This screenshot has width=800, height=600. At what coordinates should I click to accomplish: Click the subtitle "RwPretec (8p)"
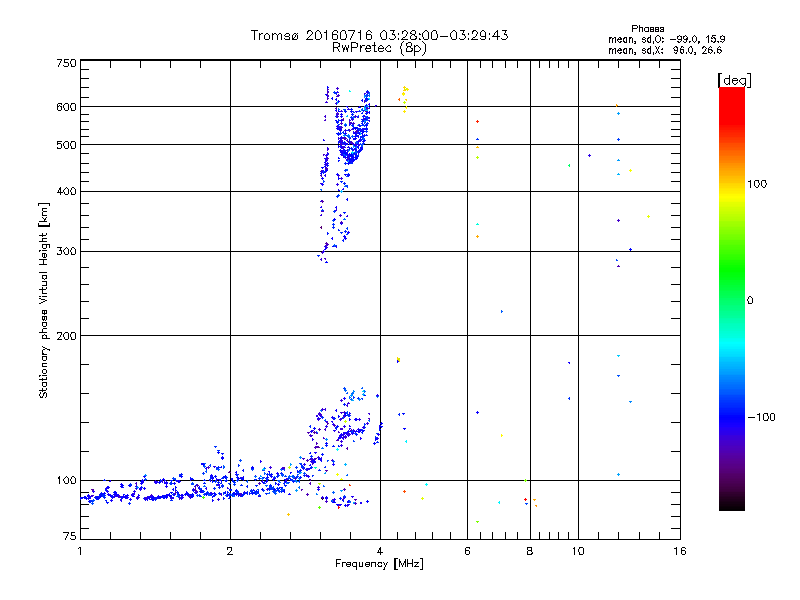(x=379, y=48)
